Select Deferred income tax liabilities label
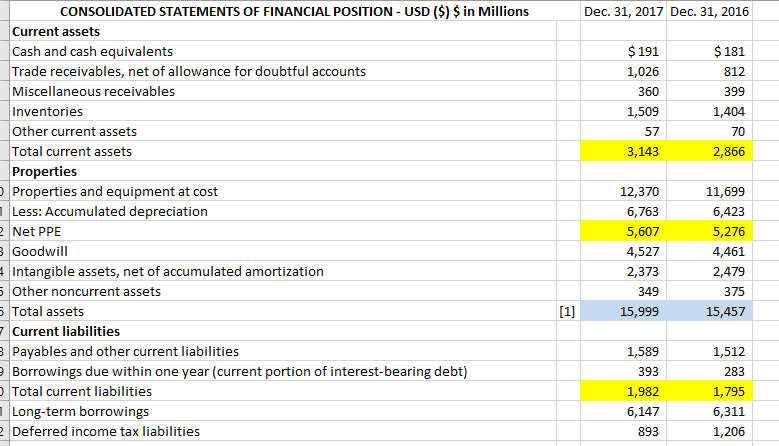The height and width of the screenshot is (446, 779). 106,431
